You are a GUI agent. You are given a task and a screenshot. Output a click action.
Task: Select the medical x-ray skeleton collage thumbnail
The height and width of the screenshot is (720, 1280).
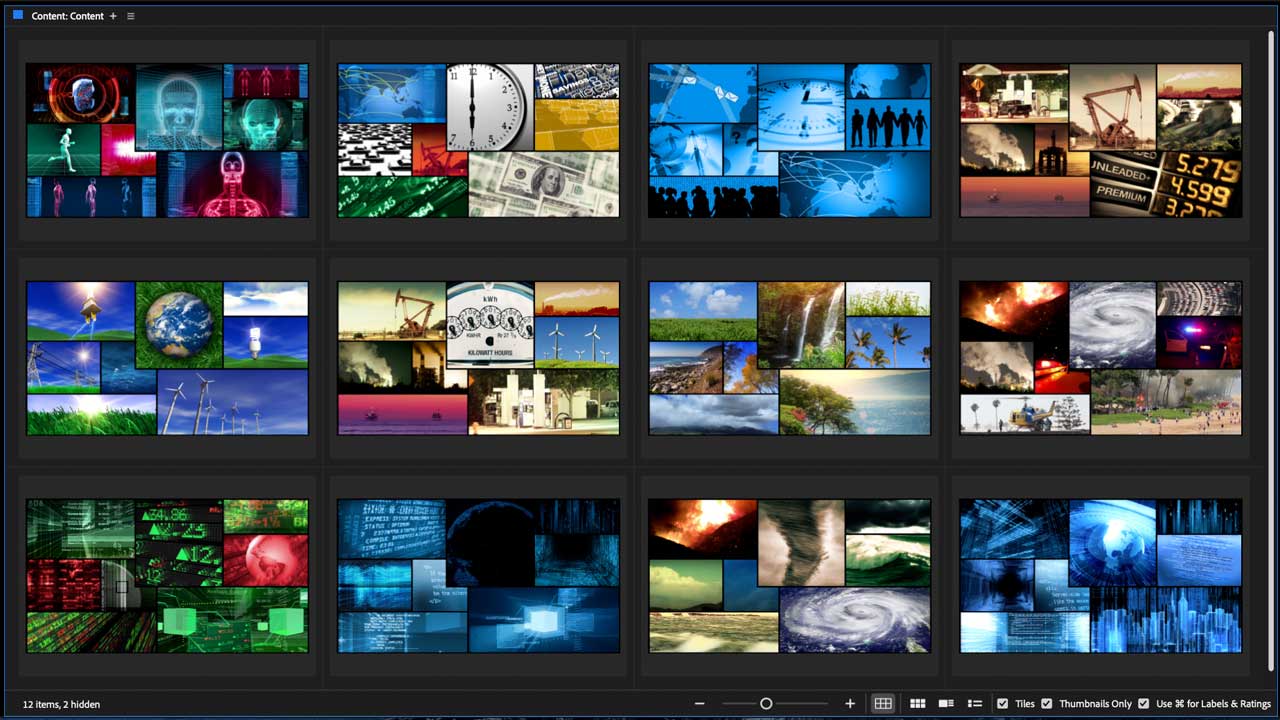tap(167, 140)
